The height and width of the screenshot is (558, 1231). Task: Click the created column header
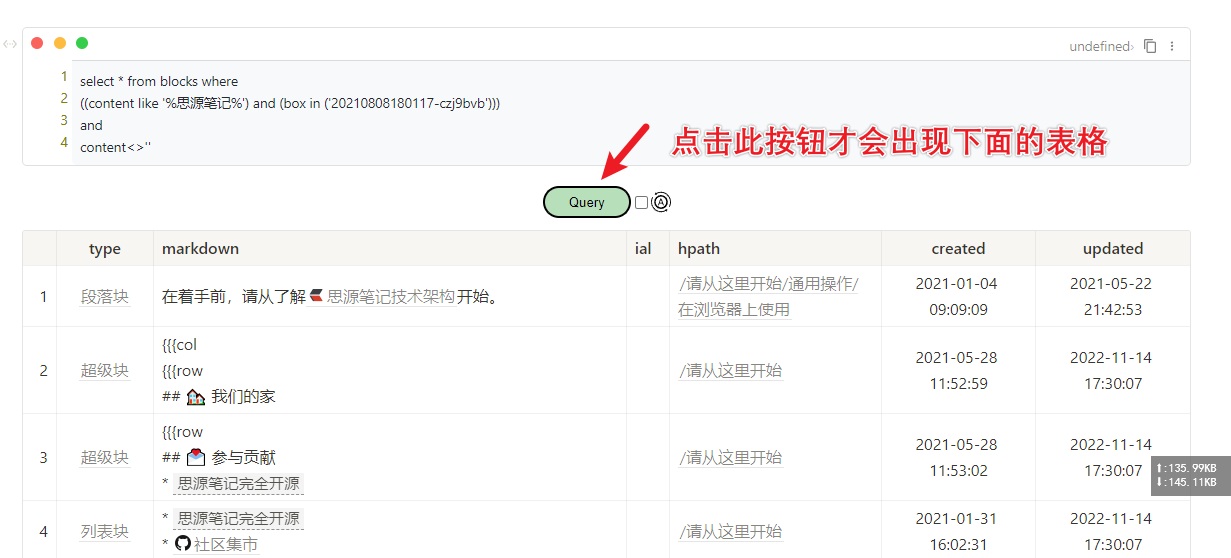958,249
